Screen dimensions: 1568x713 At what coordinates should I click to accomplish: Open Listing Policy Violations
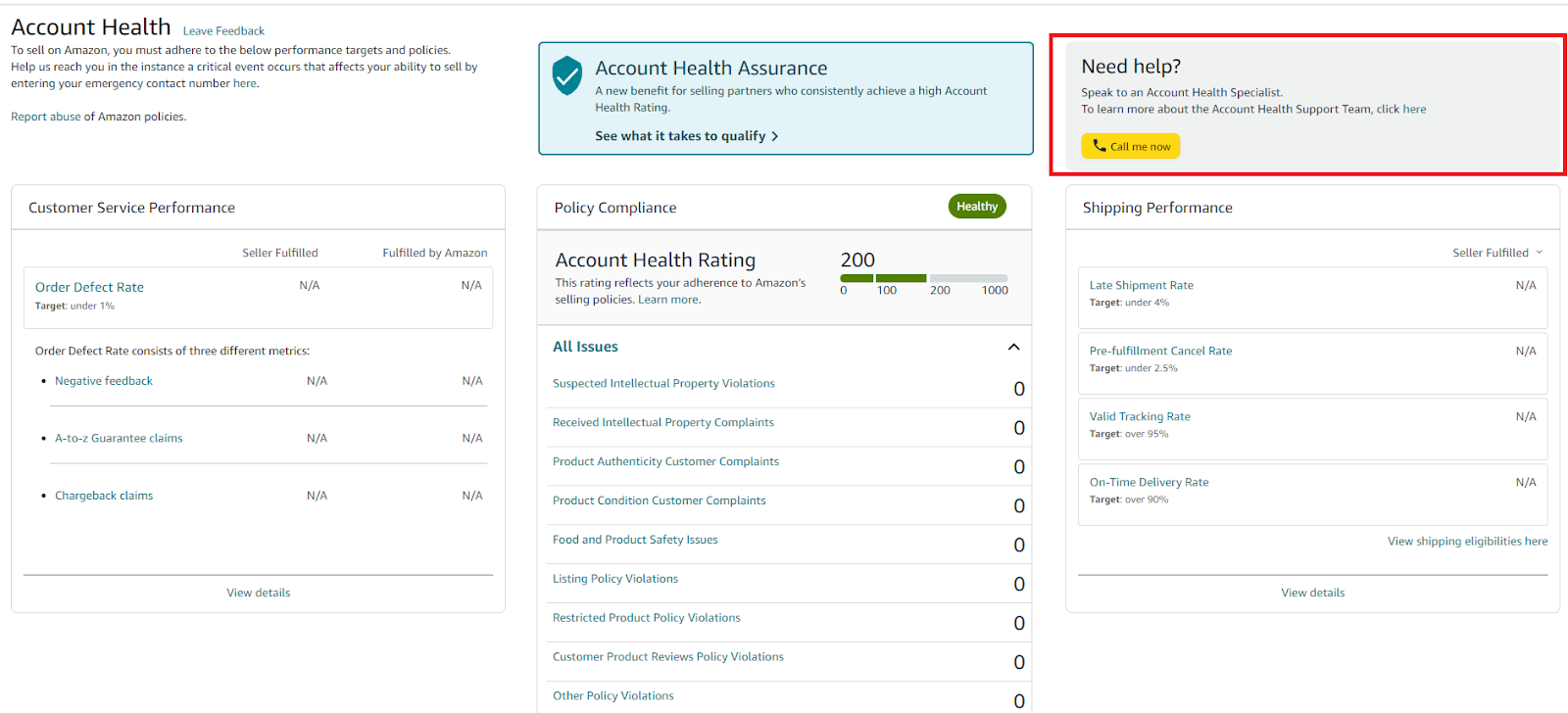[x=615, y=579]
